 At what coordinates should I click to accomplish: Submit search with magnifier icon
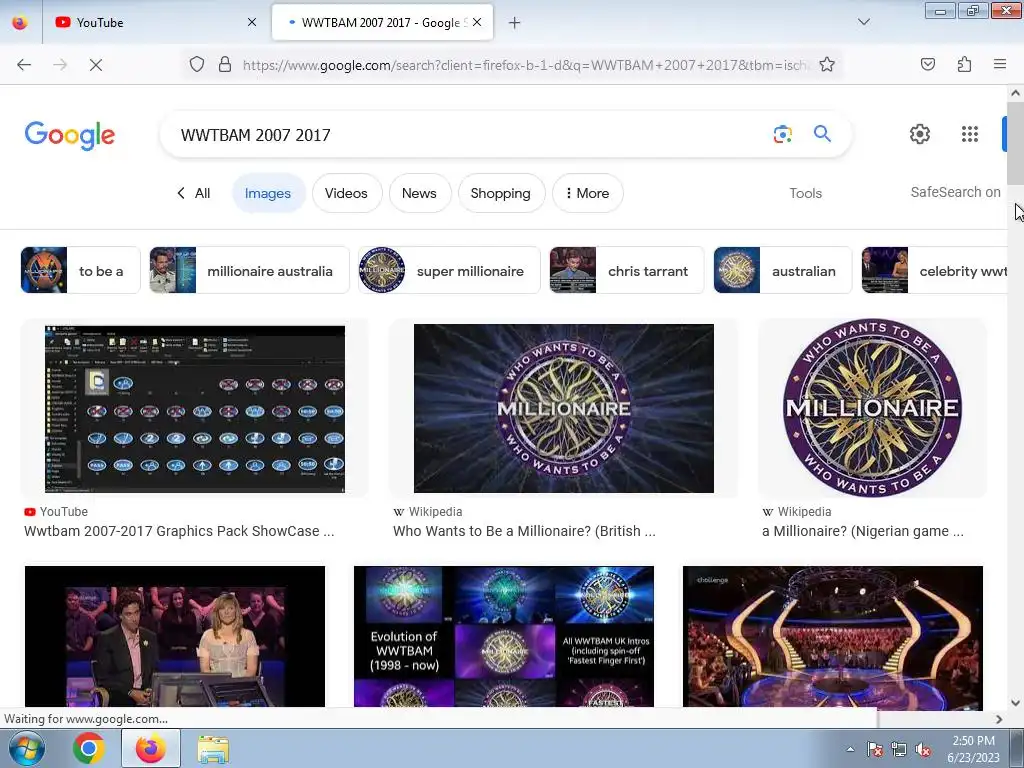tap(822, 134)
